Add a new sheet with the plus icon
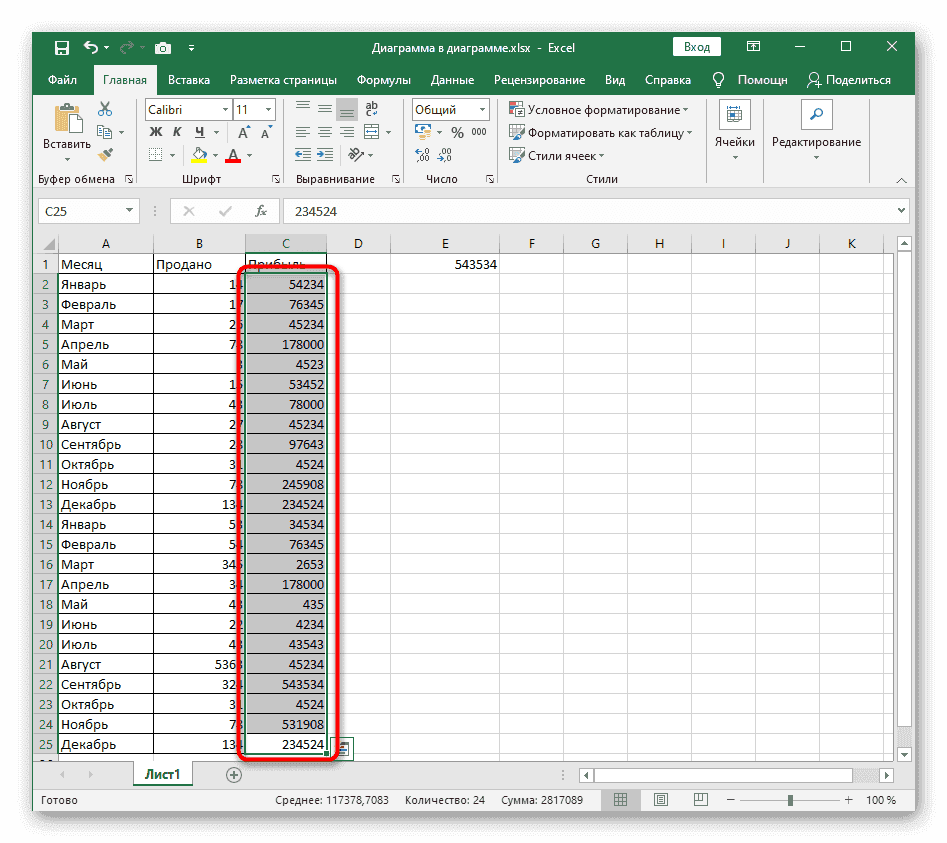 point(234,774)
